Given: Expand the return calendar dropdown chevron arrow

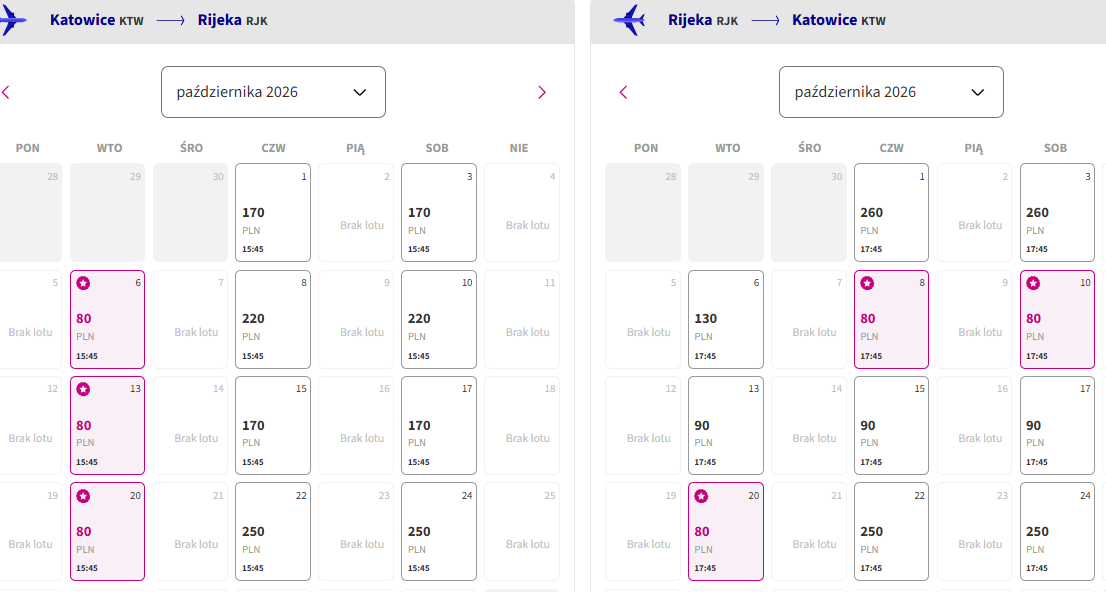Looking at the screenshot, I should [x=978, y=92].
